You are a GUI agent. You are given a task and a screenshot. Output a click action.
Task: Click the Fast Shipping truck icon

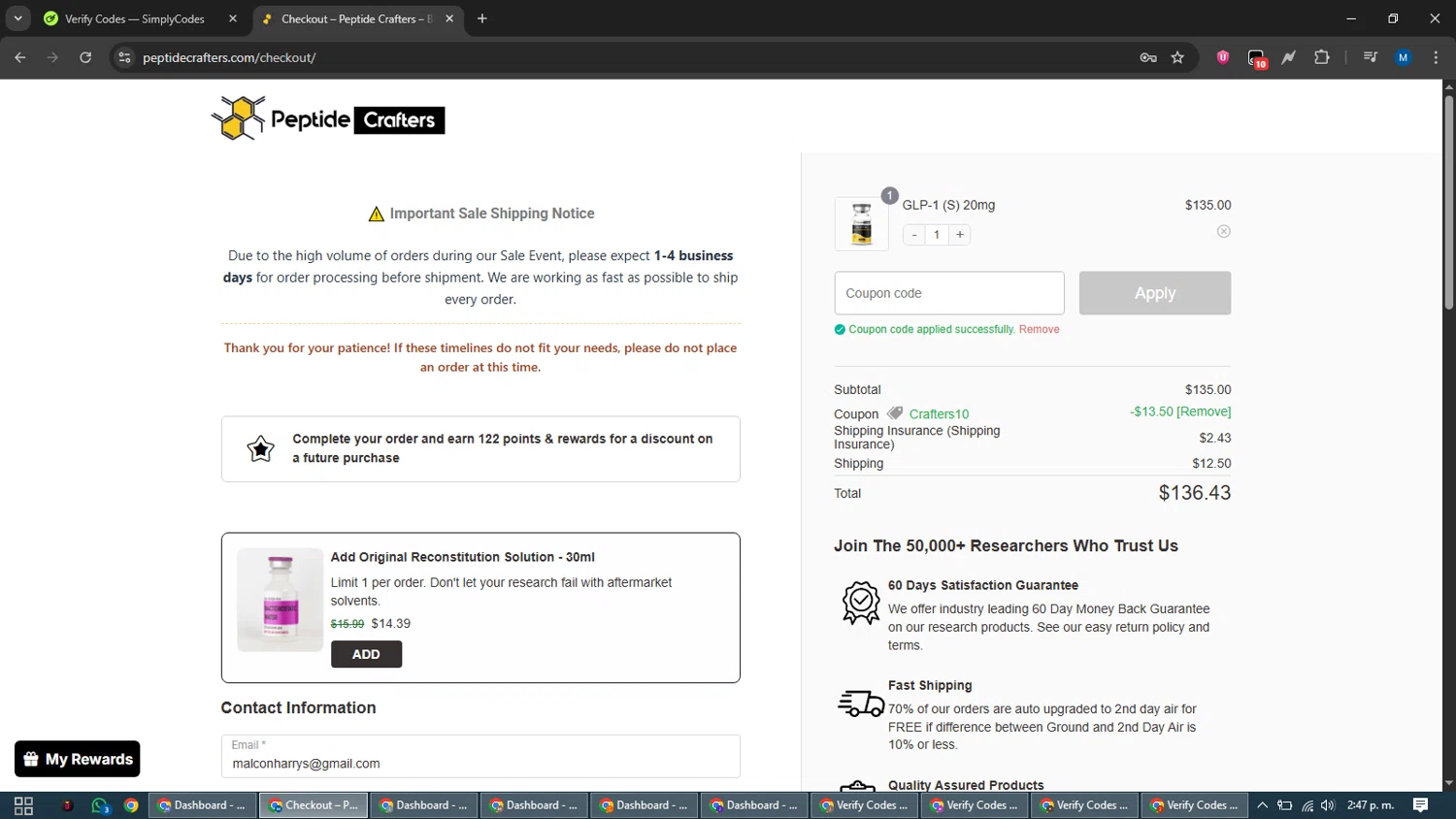(x=861, y=704)
